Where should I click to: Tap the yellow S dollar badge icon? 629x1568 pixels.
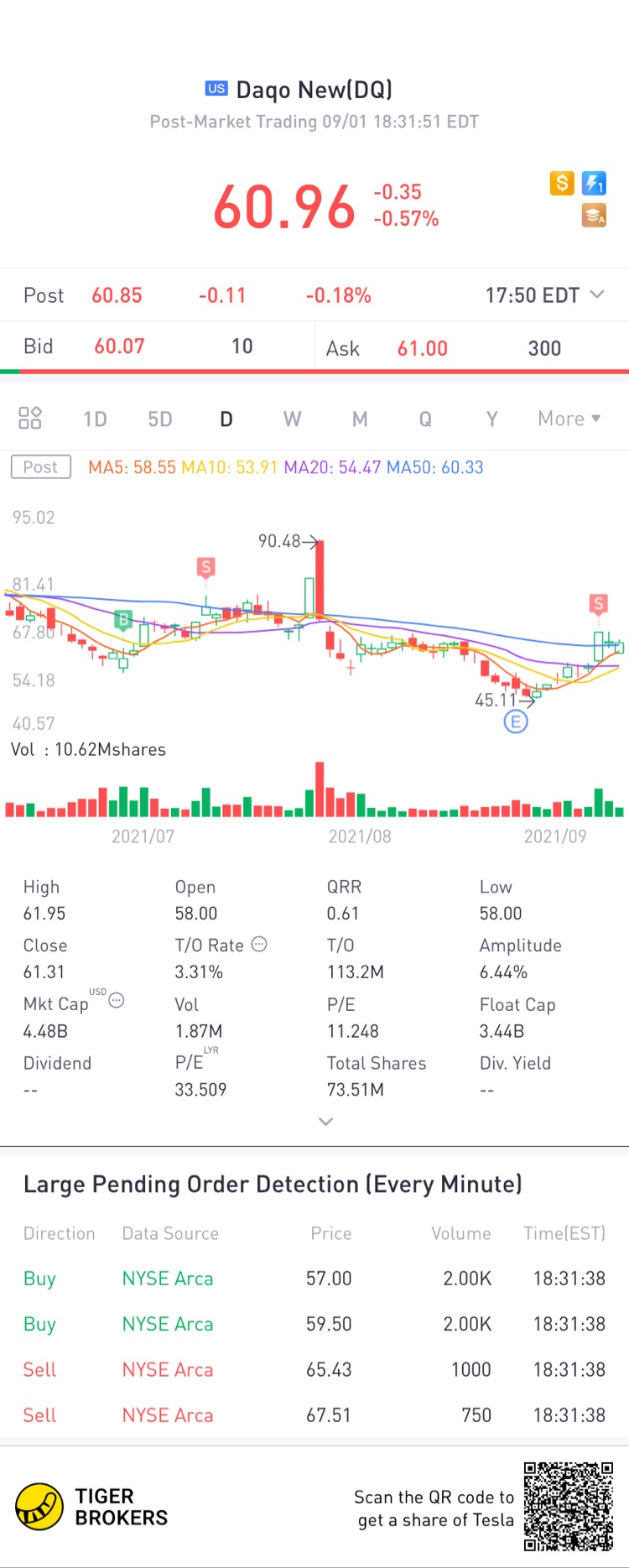pos(562,183)
